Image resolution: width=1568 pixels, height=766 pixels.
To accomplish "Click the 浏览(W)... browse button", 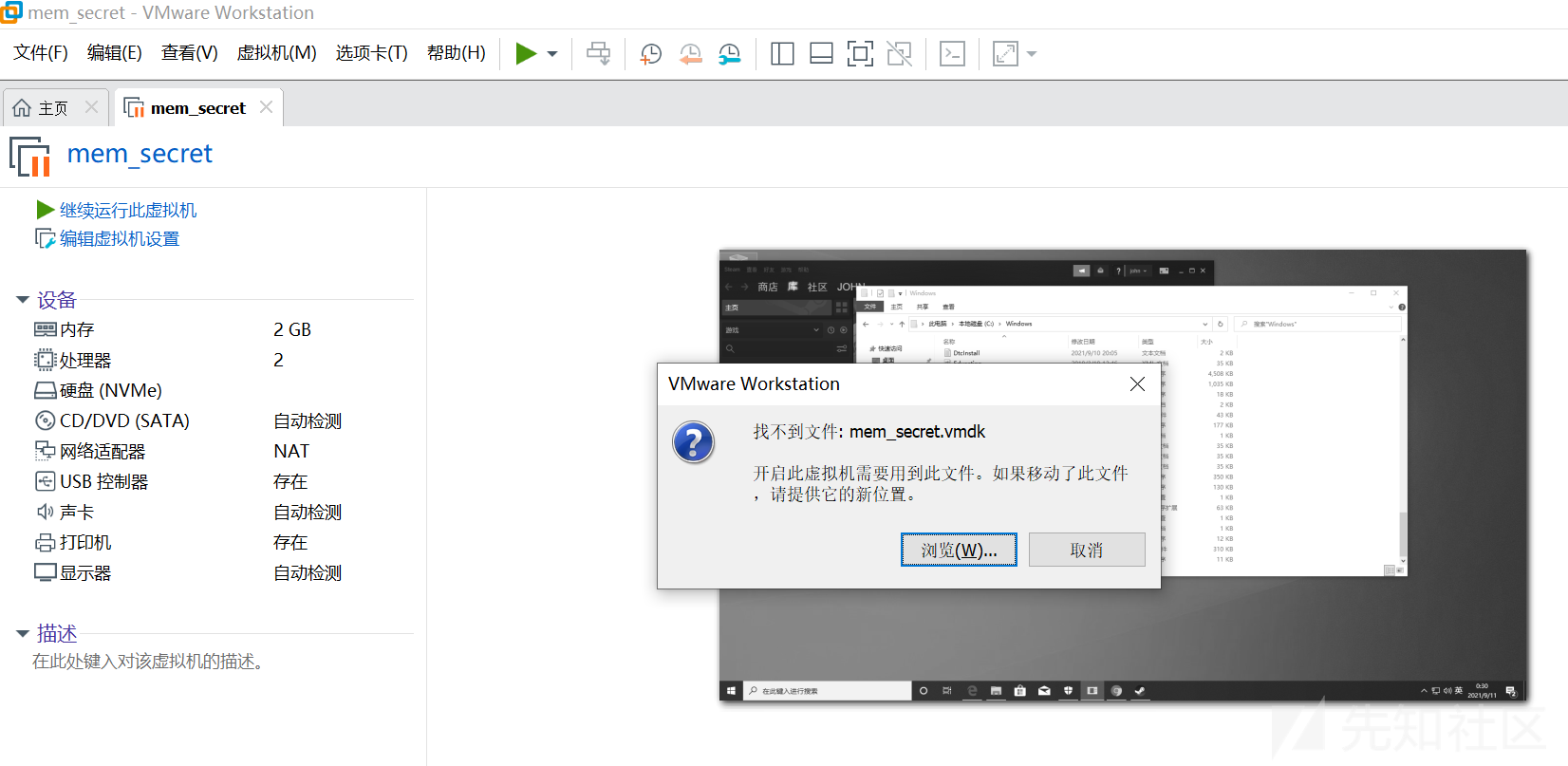I will (x=959, y=550).
